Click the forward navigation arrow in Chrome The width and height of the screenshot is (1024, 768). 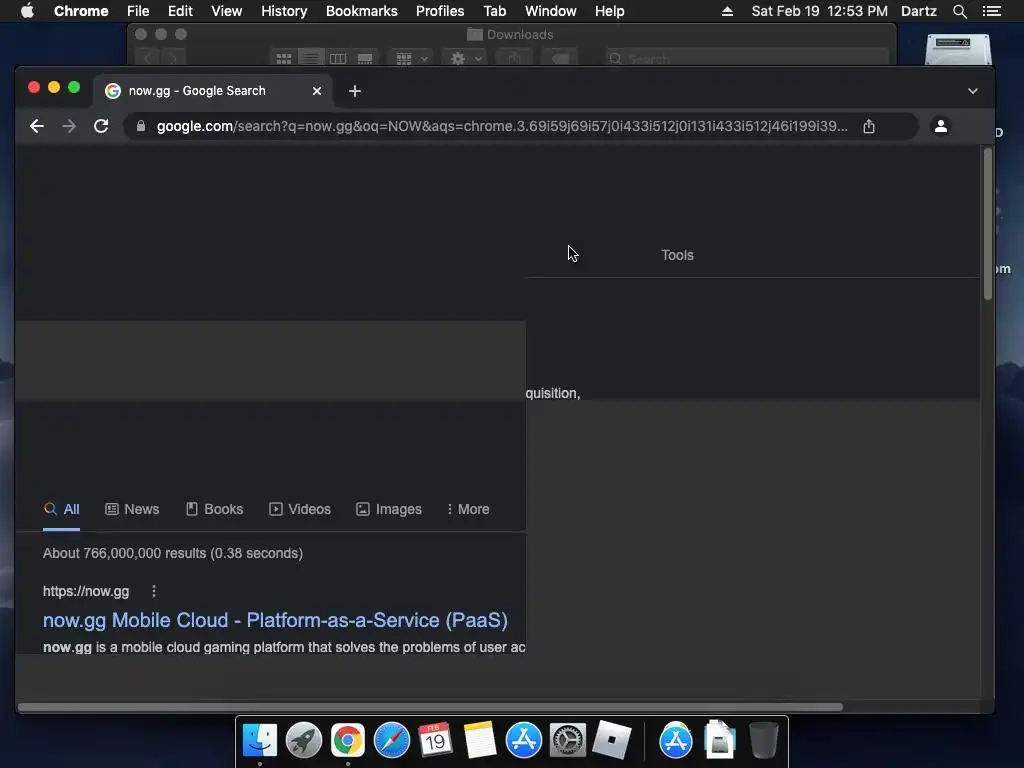[69, 126]
